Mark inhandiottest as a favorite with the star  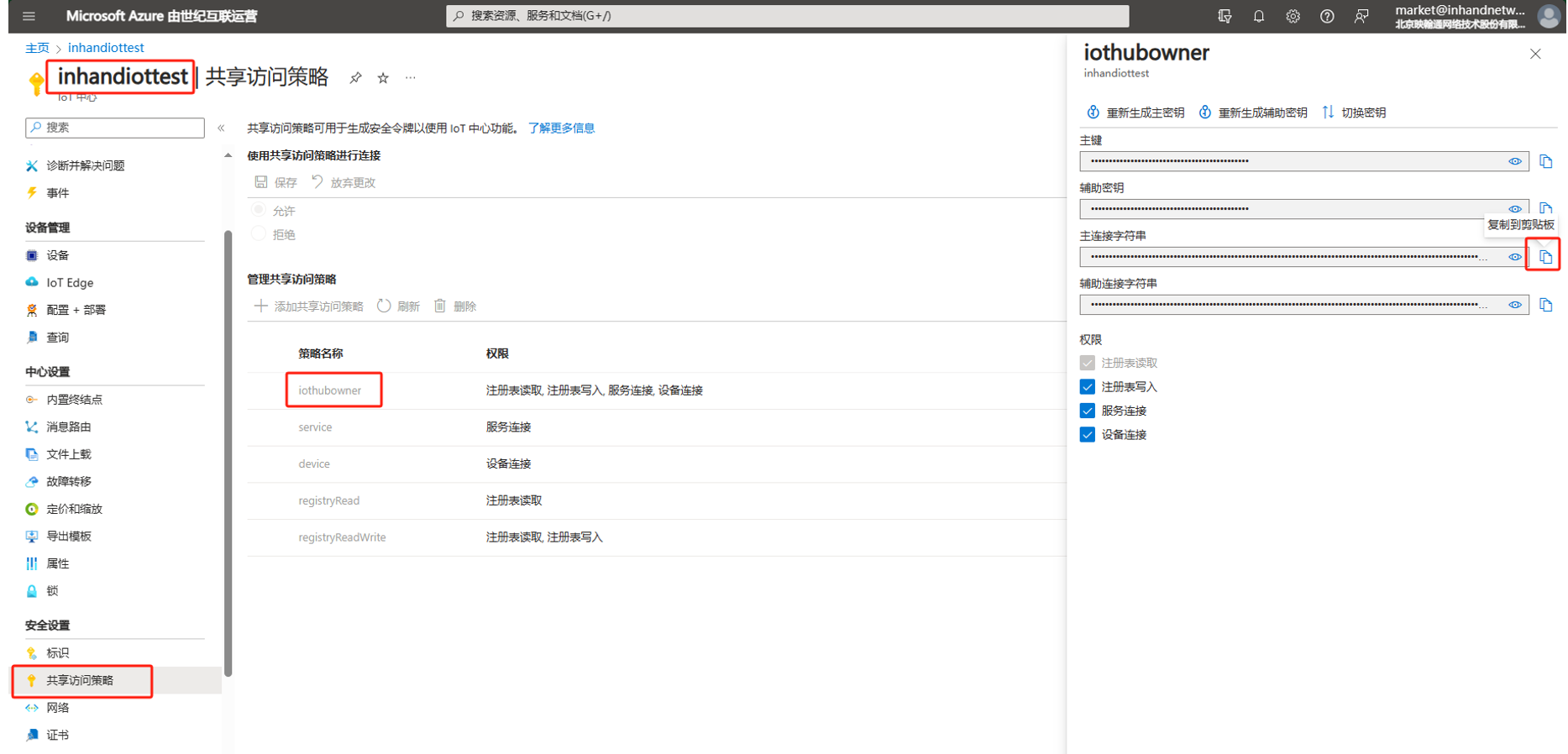click(383, 78)
